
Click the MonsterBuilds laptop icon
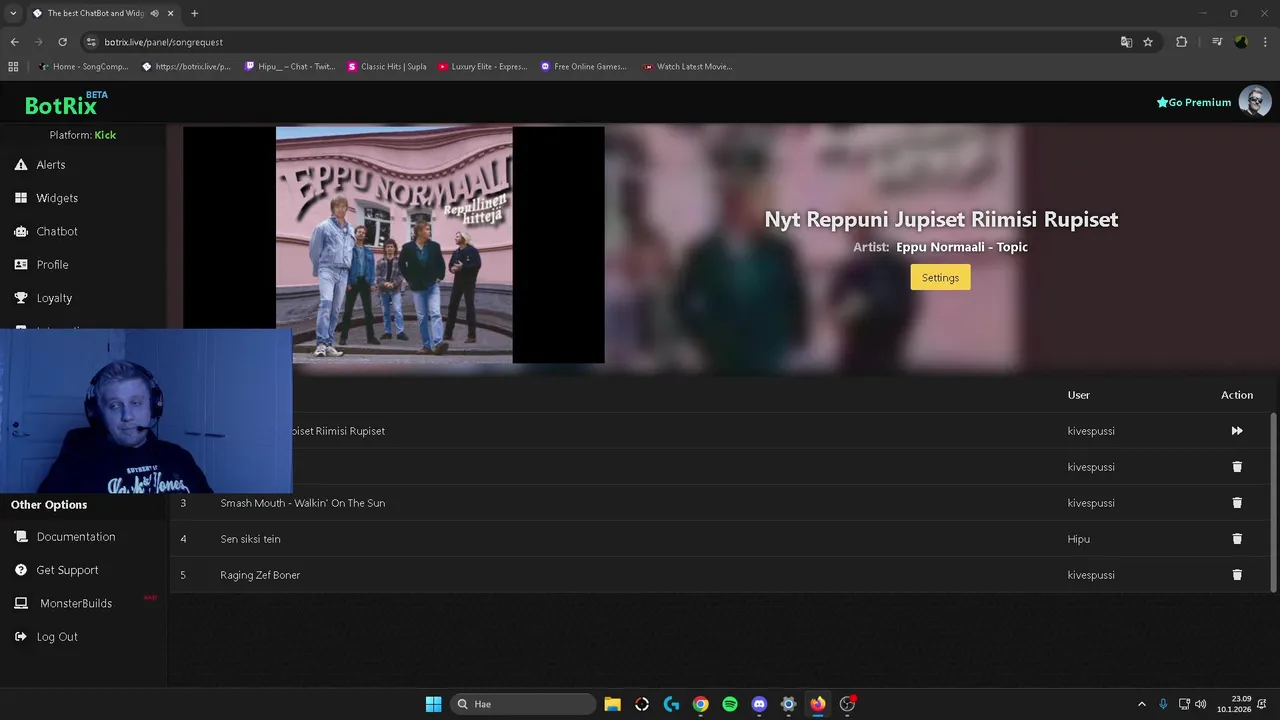[x=20, y=604]
